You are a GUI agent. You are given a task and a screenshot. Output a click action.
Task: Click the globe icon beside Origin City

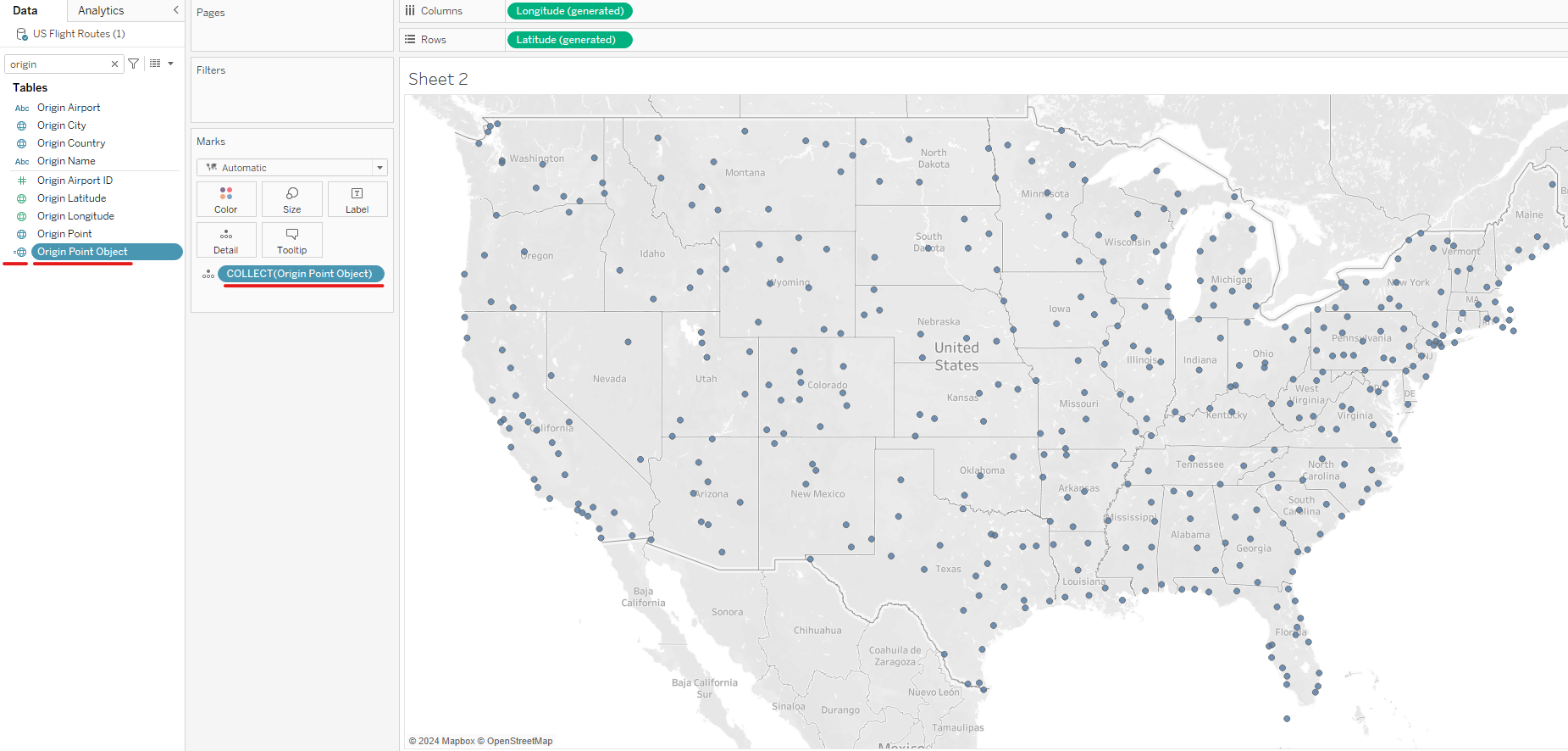(22, 125)
